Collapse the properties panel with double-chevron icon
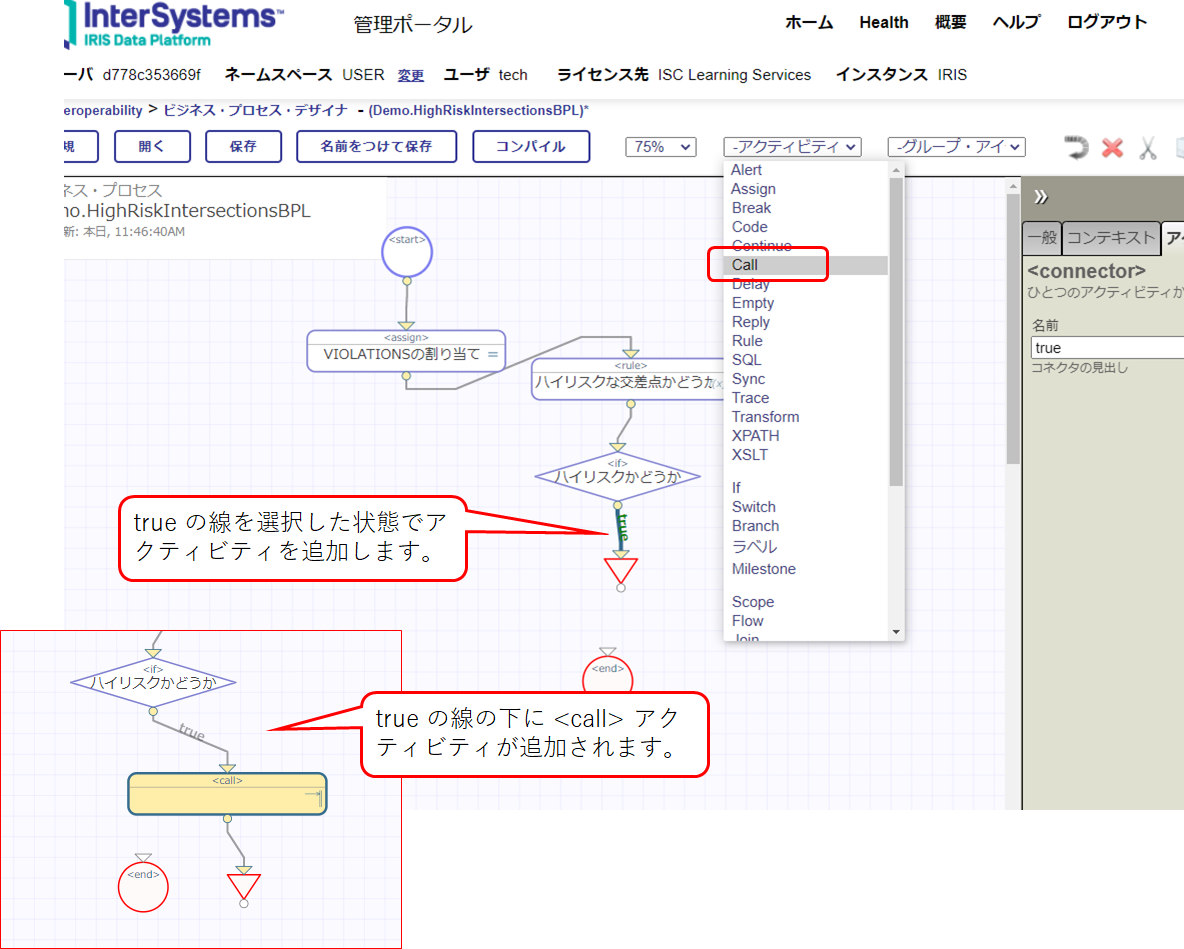Image resolution: width=1184 pixels, height=949 pixels. (1040, 196)
